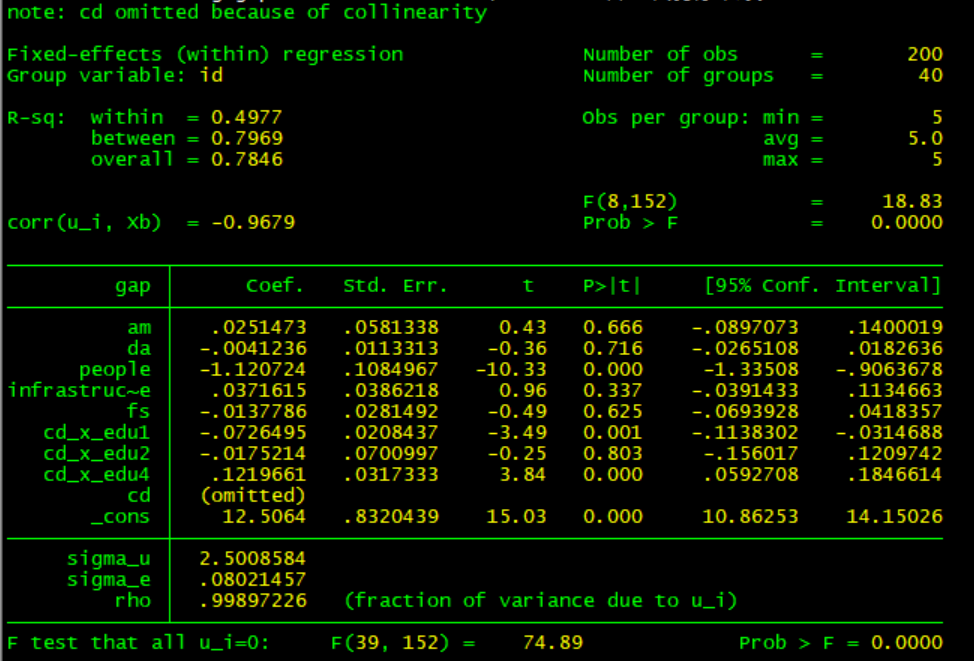The height and width of the screenshot is (661, 974).
Task: Select 'cd_x_edu4' variable row label
Action: [97, 475]
